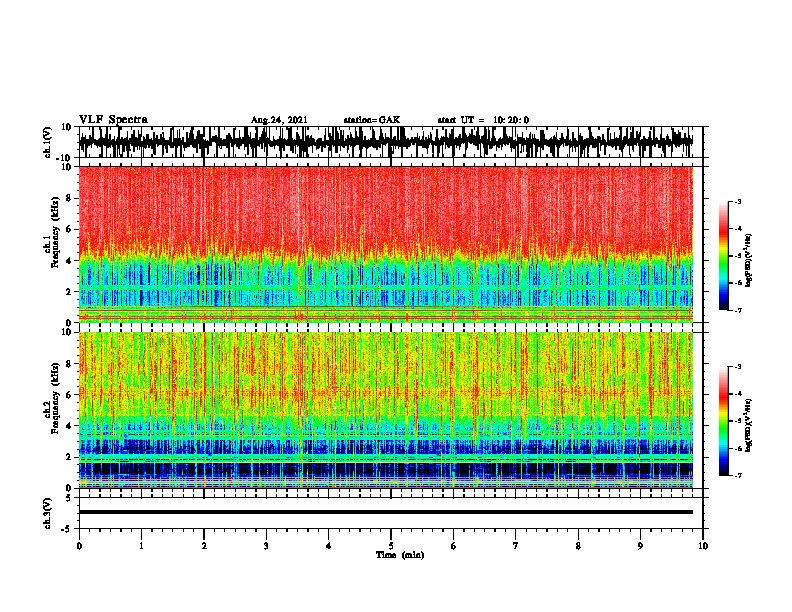Click the ch.2 frequency tick label "8"
Screen dimensions: 792x612
coord(69,364)
